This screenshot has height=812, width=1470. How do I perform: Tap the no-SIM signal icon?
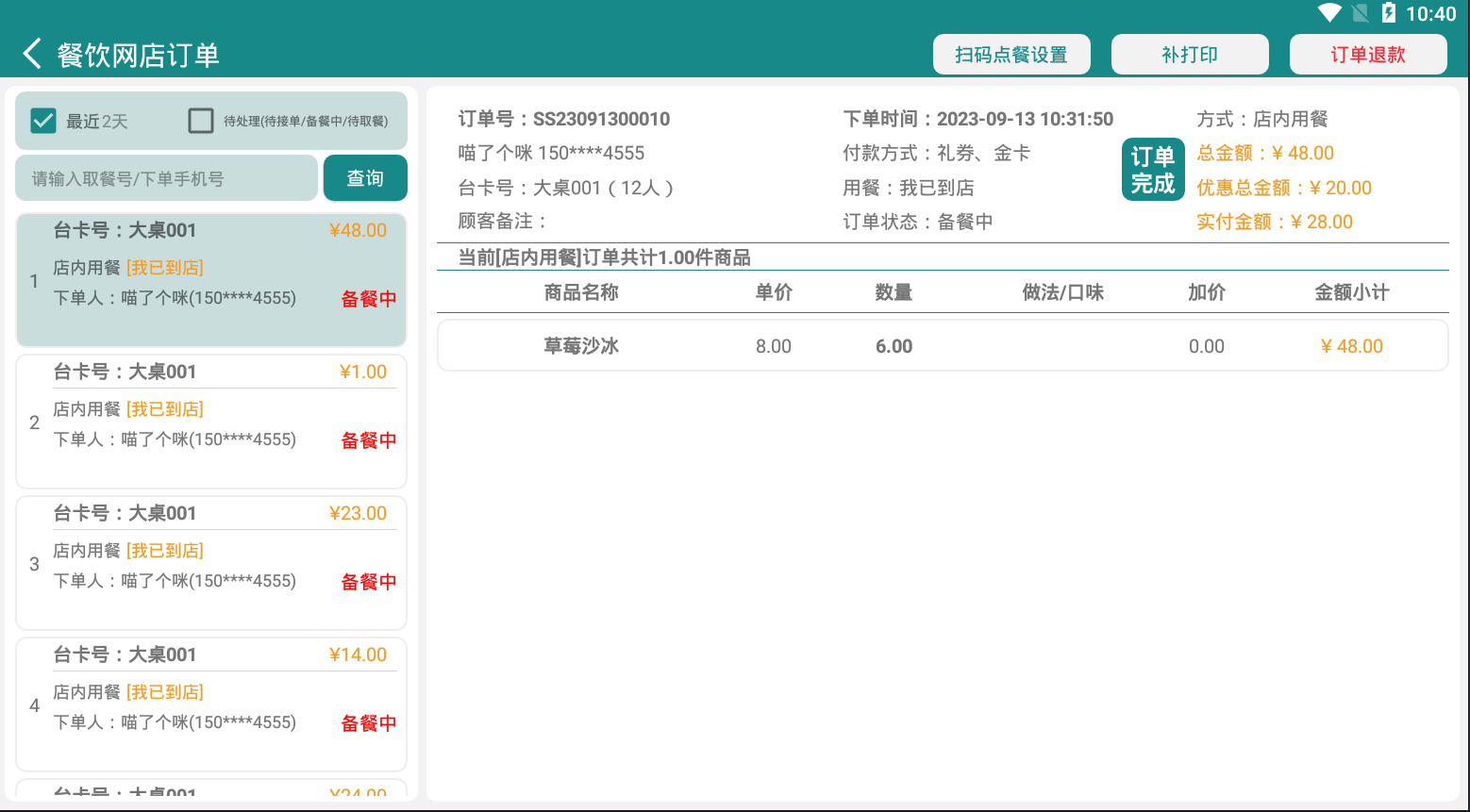pos(1360,13)
